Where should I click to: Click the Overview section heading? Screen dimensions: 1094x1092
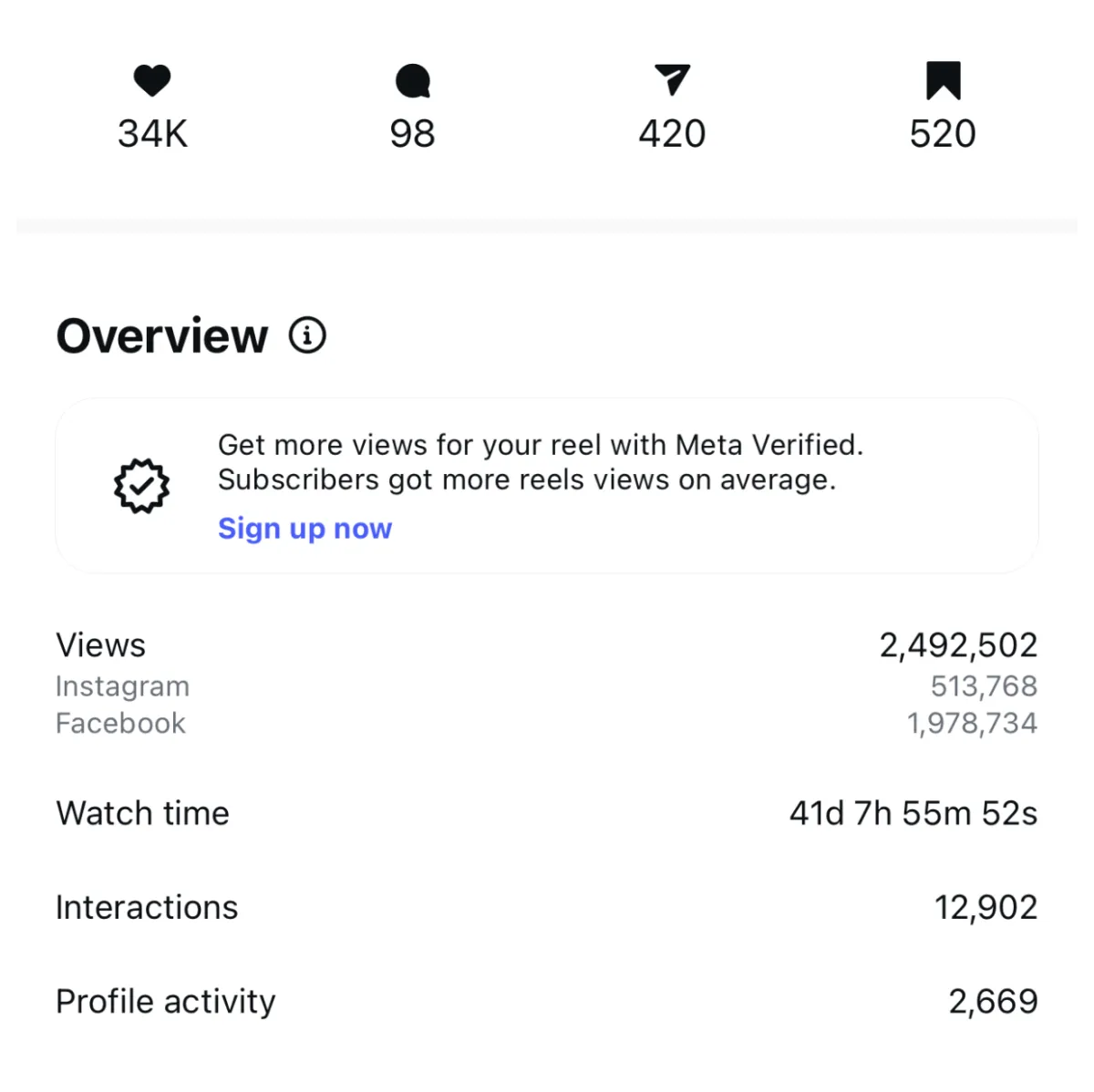[x=162, y=335]
